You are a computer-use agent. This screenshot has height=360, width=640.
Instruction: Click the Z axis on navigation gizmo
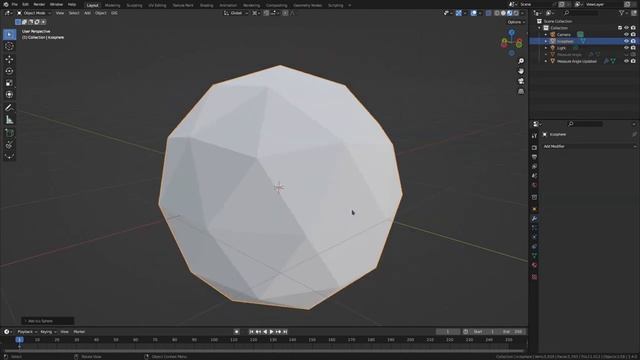click(x=511, y=32)
